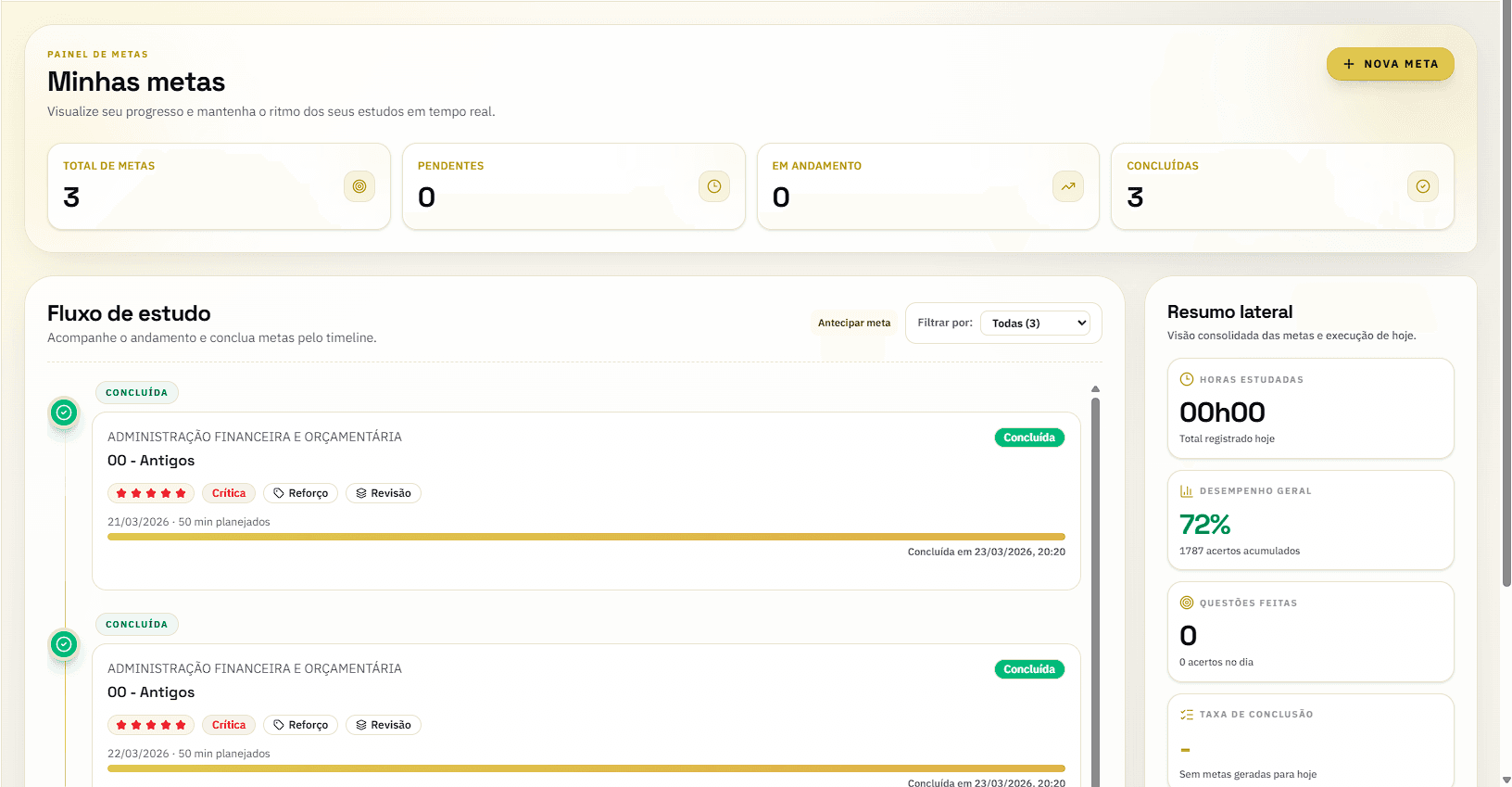Viewport: 1512px width, 787px height.
Task: Click the first green timeline check marker
Action: pyautogui.click(x=64, y=413)
